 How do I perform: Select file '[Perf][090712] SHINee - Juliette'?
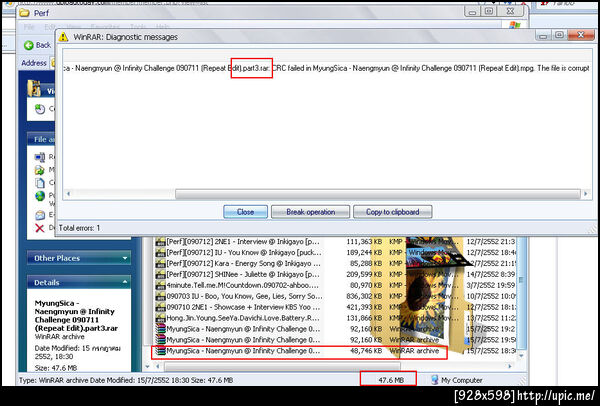point(244,274)
